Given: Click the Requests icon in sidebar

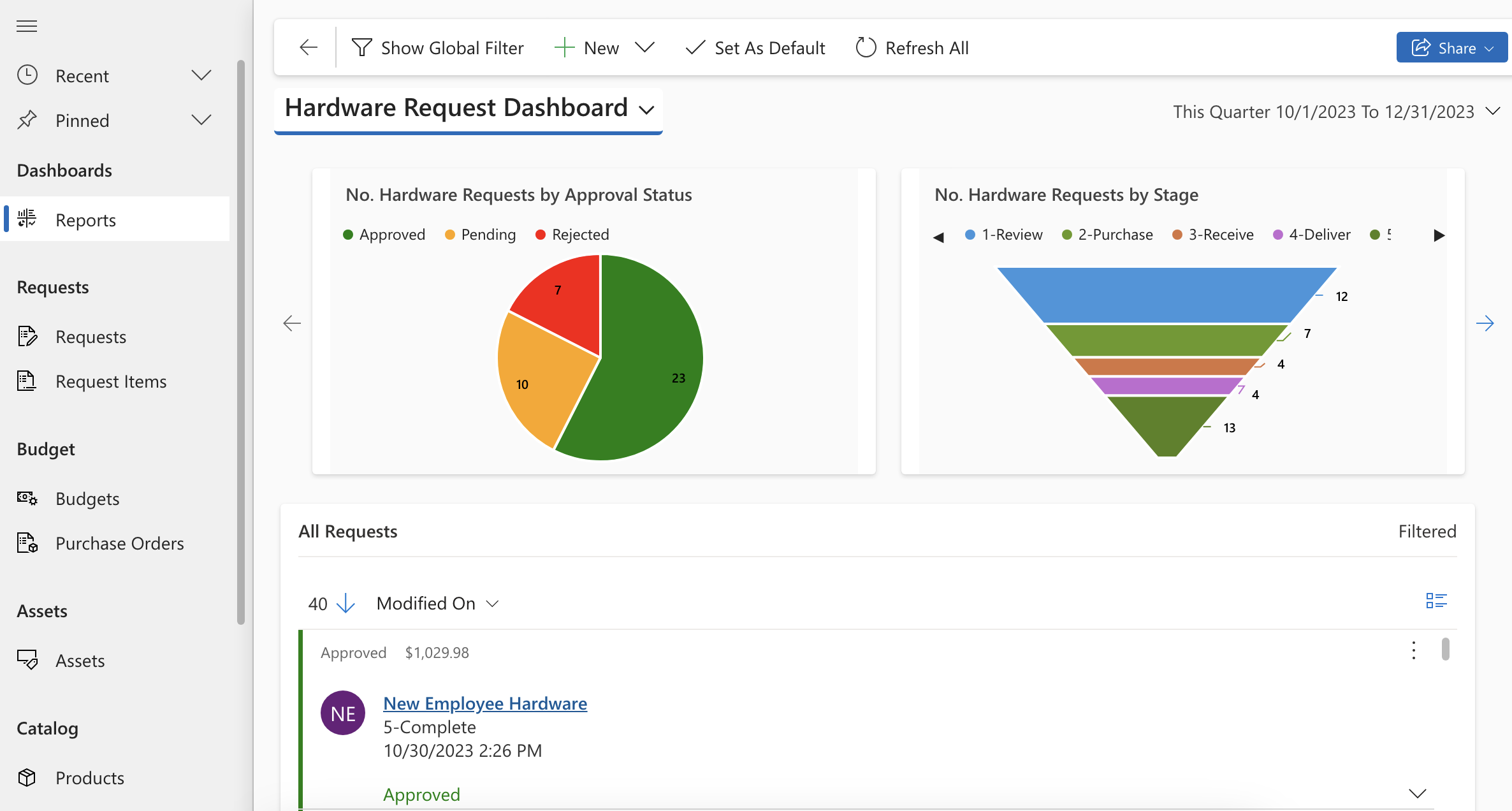Looking at the screenshot, I should point(27,335).
